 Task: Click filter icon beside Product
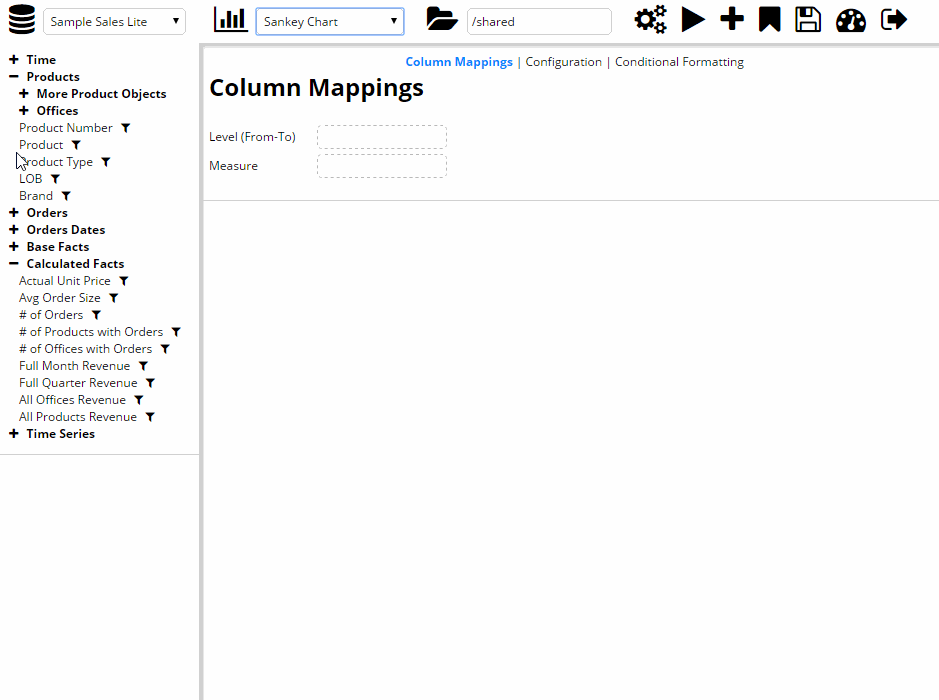pos(76,145)
